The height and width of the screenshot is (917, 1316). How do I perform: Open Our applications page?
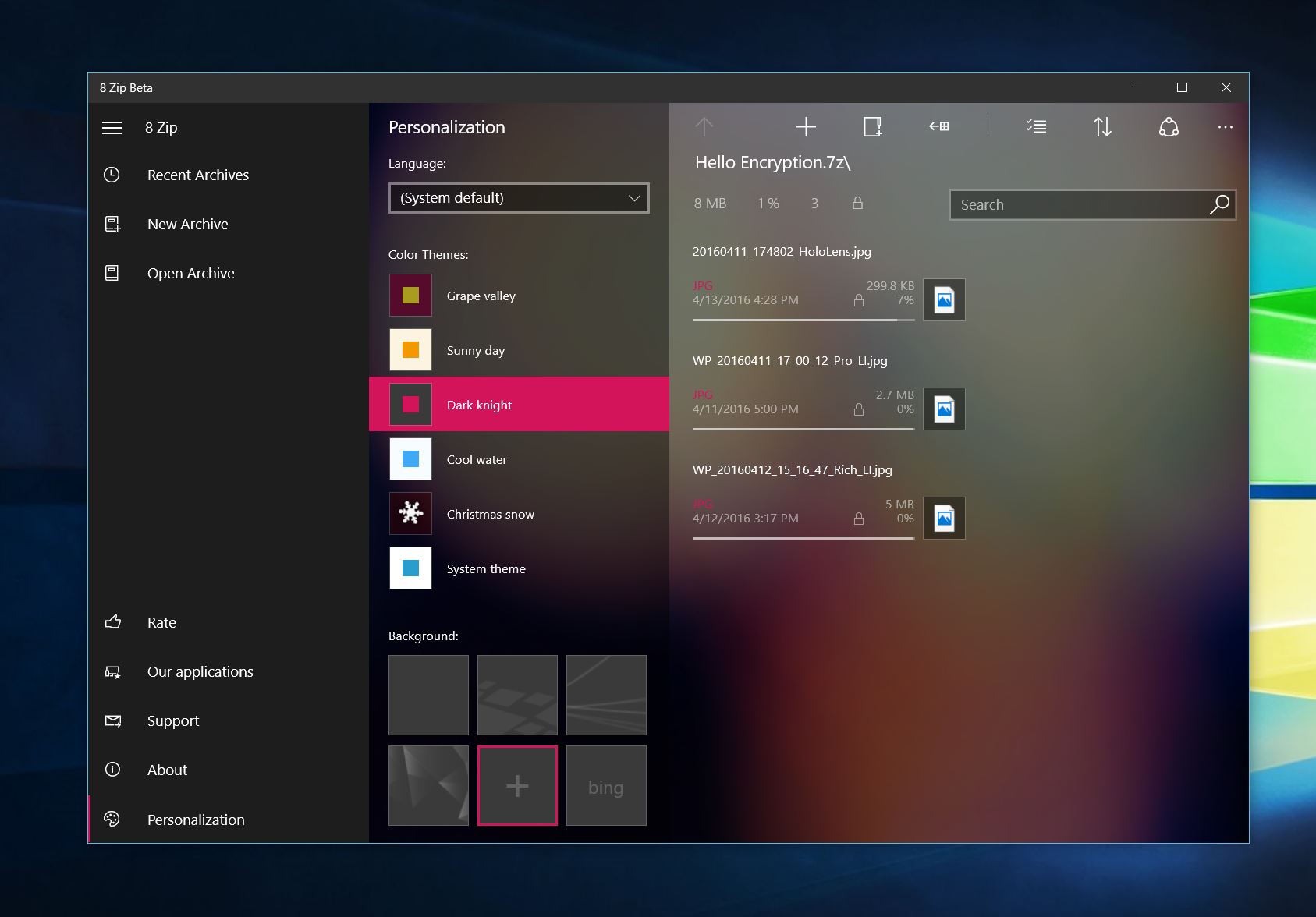(228, 671)
